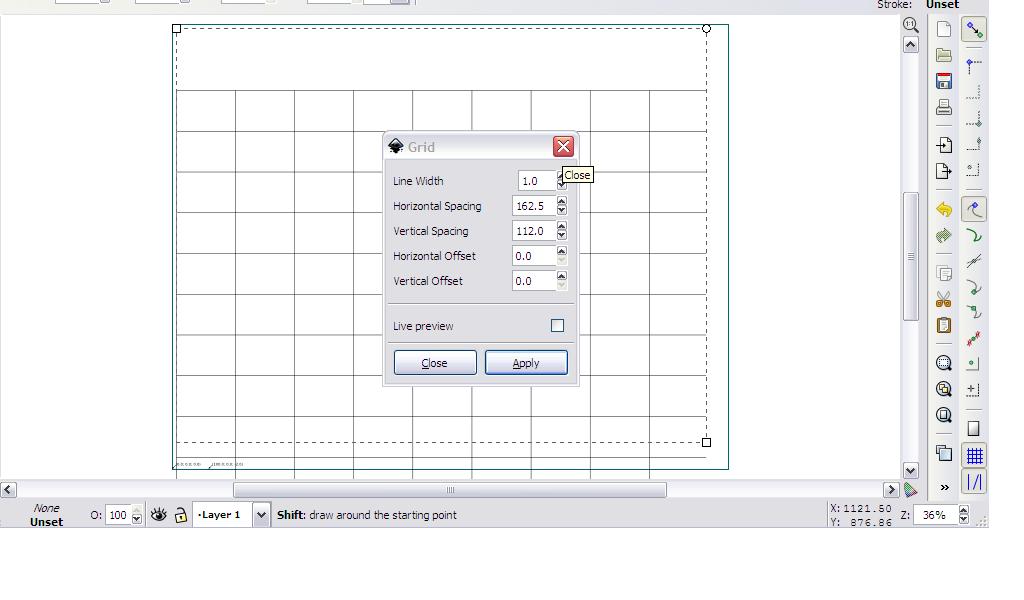Toggle layer visibility with the eye icon
1024x600 pixels.
pos(158,516)
